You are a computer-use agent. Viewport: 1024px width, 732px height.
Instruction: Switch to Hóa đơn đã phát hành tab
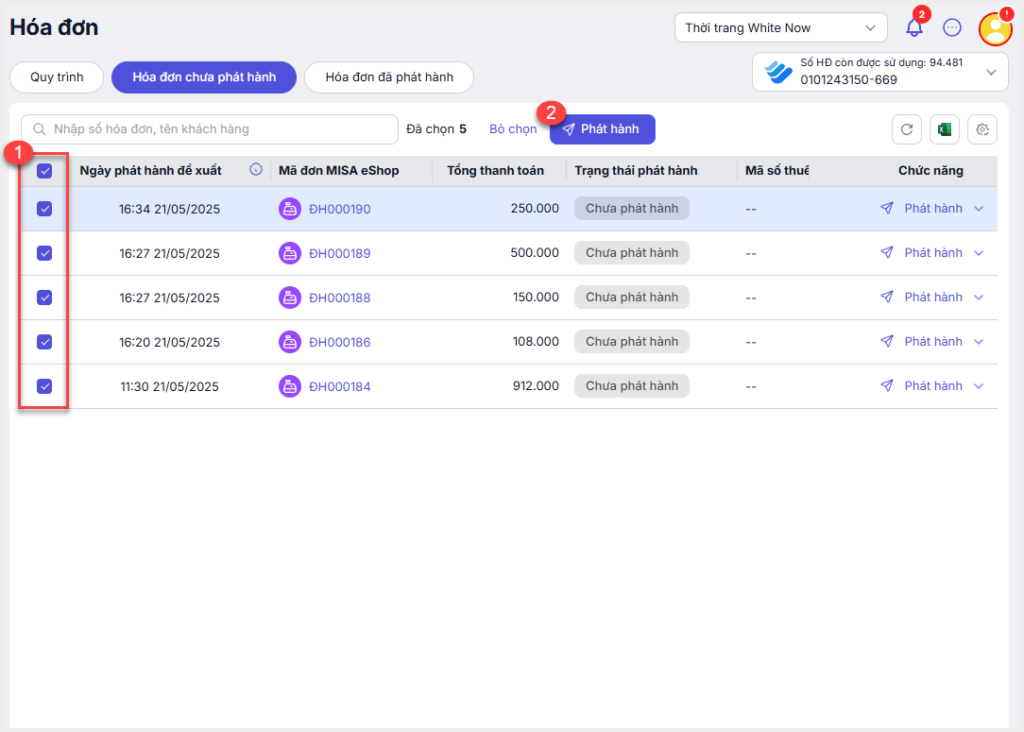coord(388,77)
